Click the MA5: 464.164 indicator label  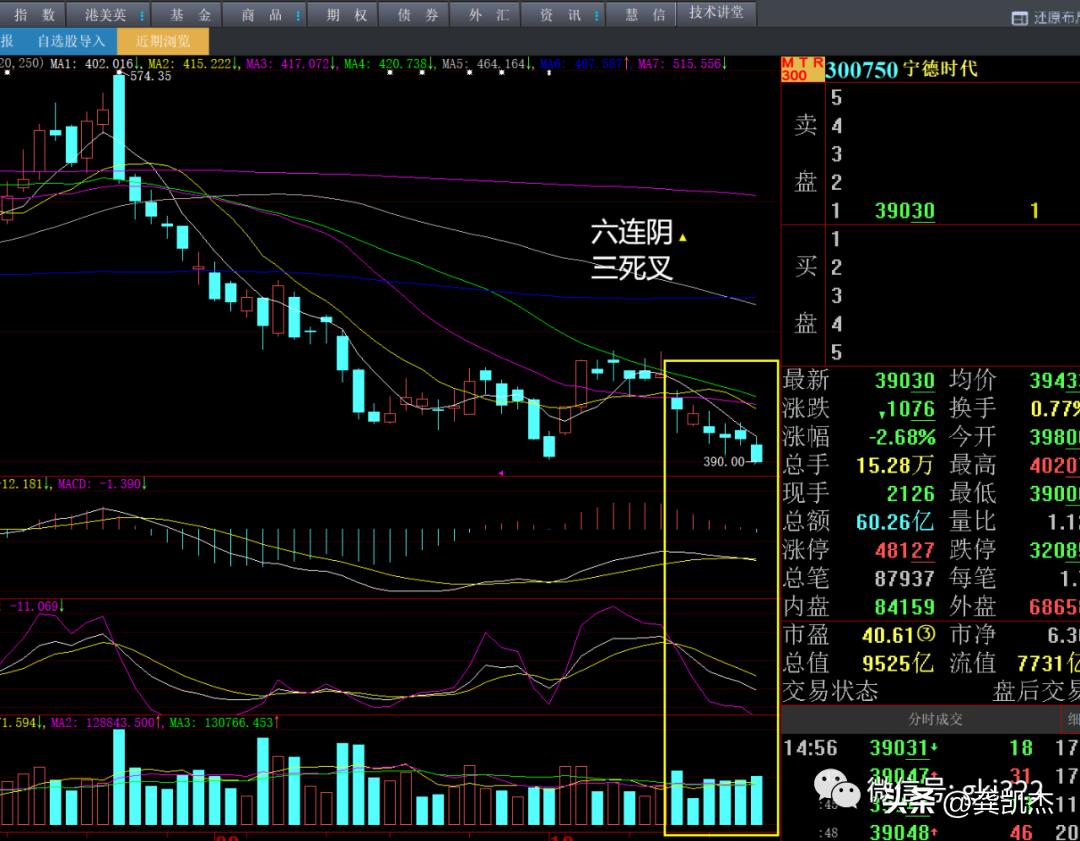[x=488, y=64]
